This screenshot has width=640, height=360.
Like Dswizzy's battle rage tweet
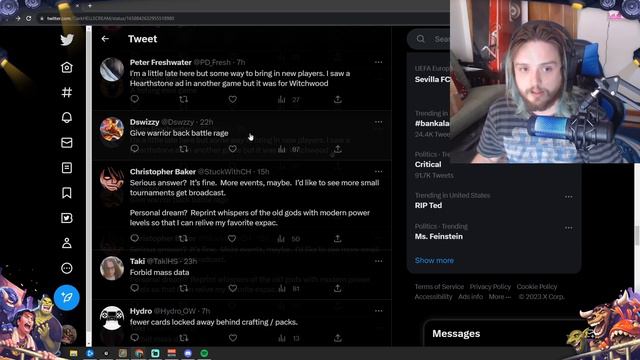coord(233,149)
